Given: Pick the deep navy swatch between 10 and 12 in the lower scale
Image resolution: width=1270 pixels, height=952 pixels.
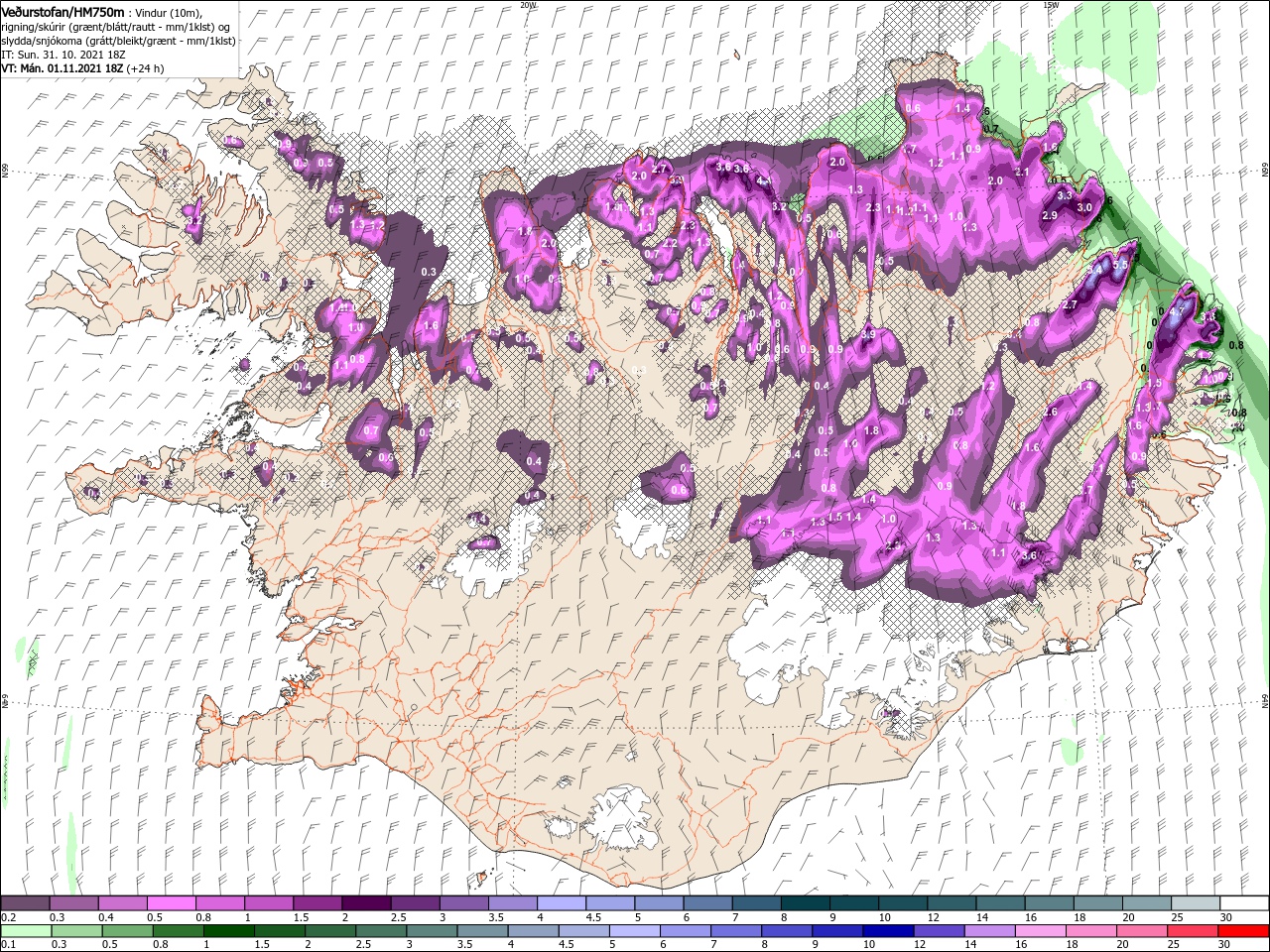Looking at the screenshot, I should click(x=888, y=931).
